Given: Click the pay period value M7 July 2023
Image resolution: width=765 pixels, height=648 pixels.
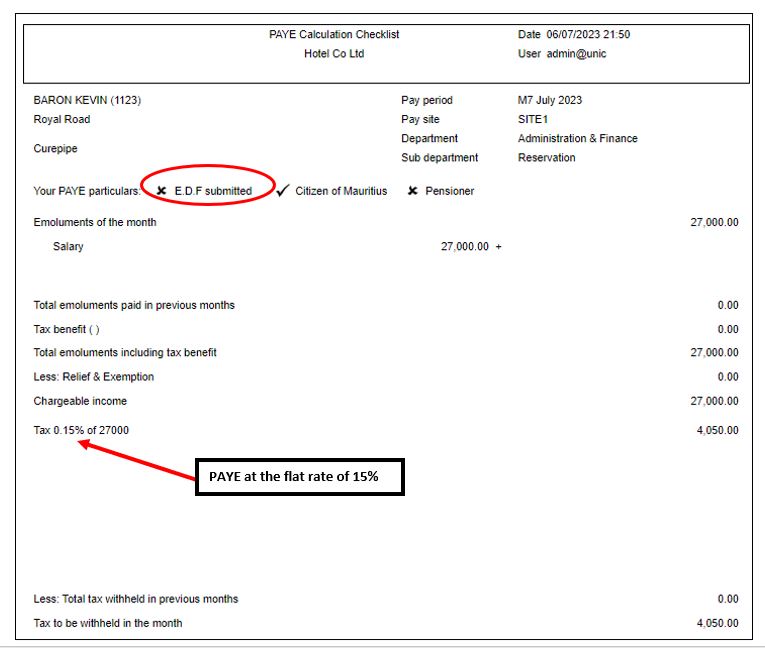Looking at the screenshot, I should (550, 100).
